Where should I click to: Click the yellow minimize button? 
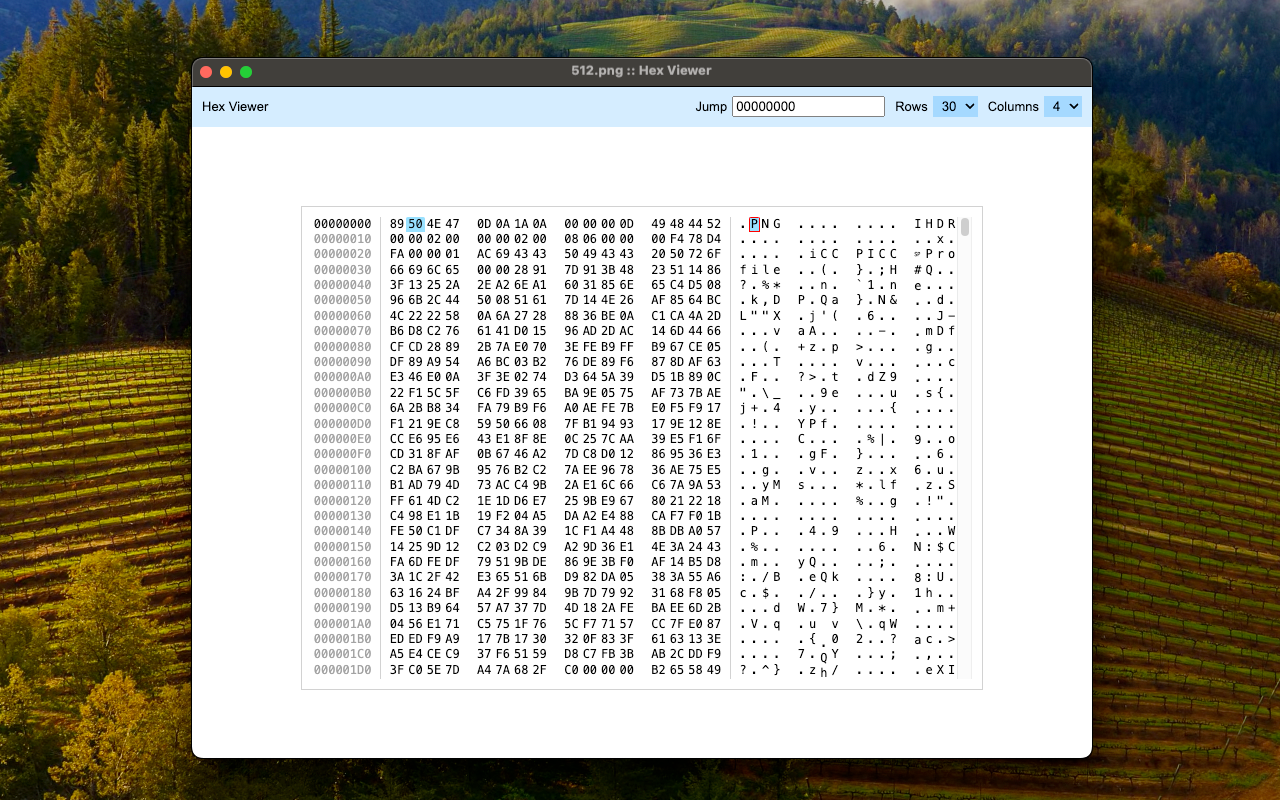tap(225, 72)
